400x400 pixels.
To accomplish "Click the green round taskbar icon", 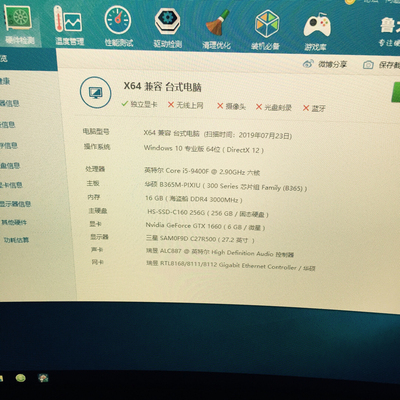I will point(21,378).
